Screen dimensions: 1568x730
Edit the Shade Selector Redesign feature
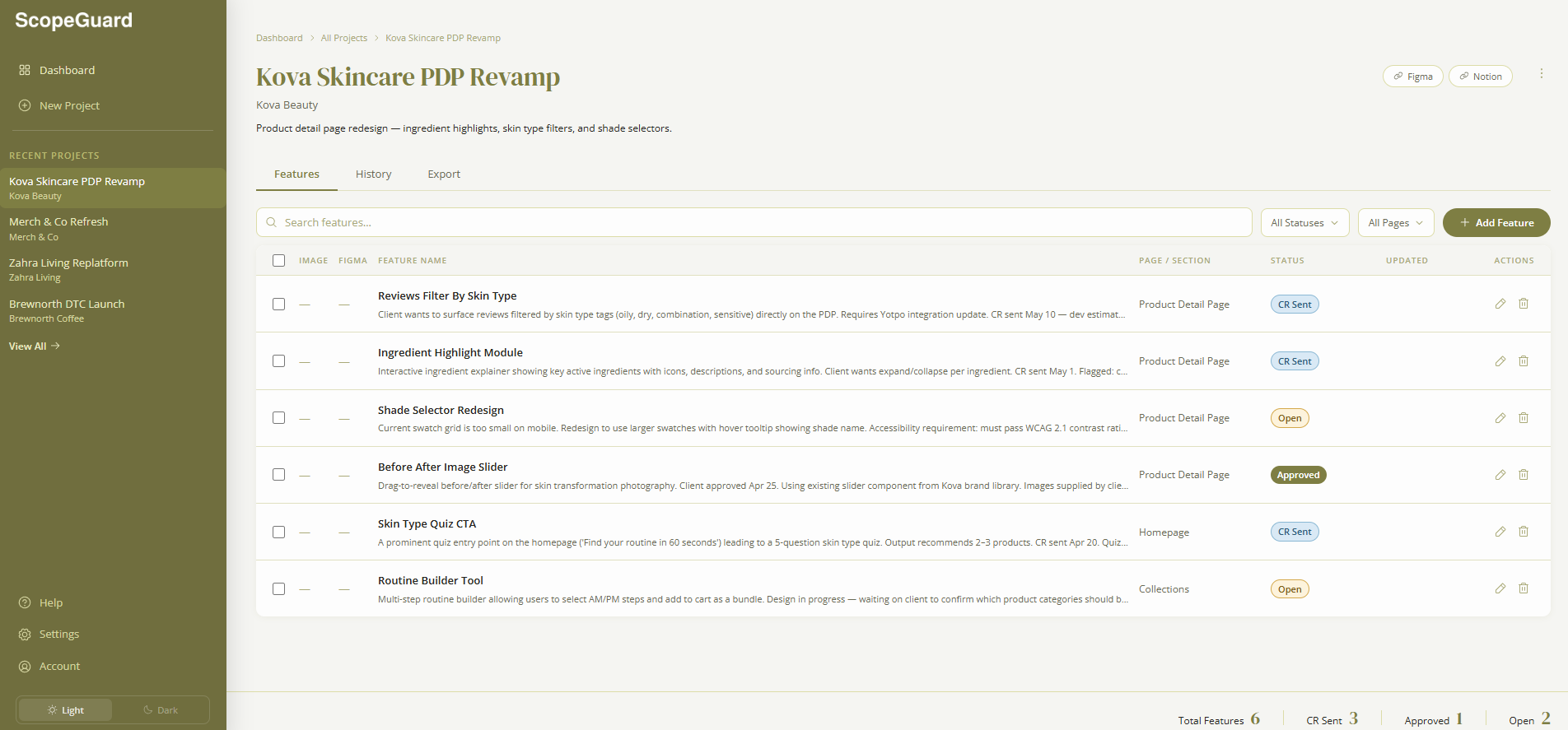(1500, 418)
